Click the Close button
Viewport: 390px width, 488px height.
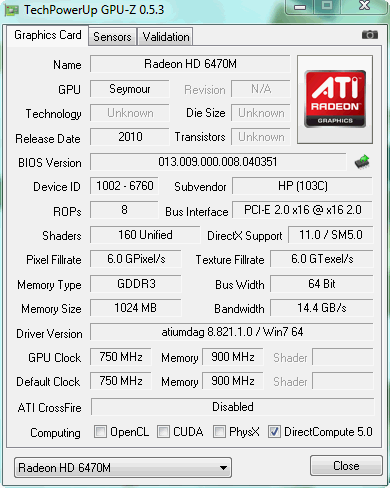[x=346, y=466]
